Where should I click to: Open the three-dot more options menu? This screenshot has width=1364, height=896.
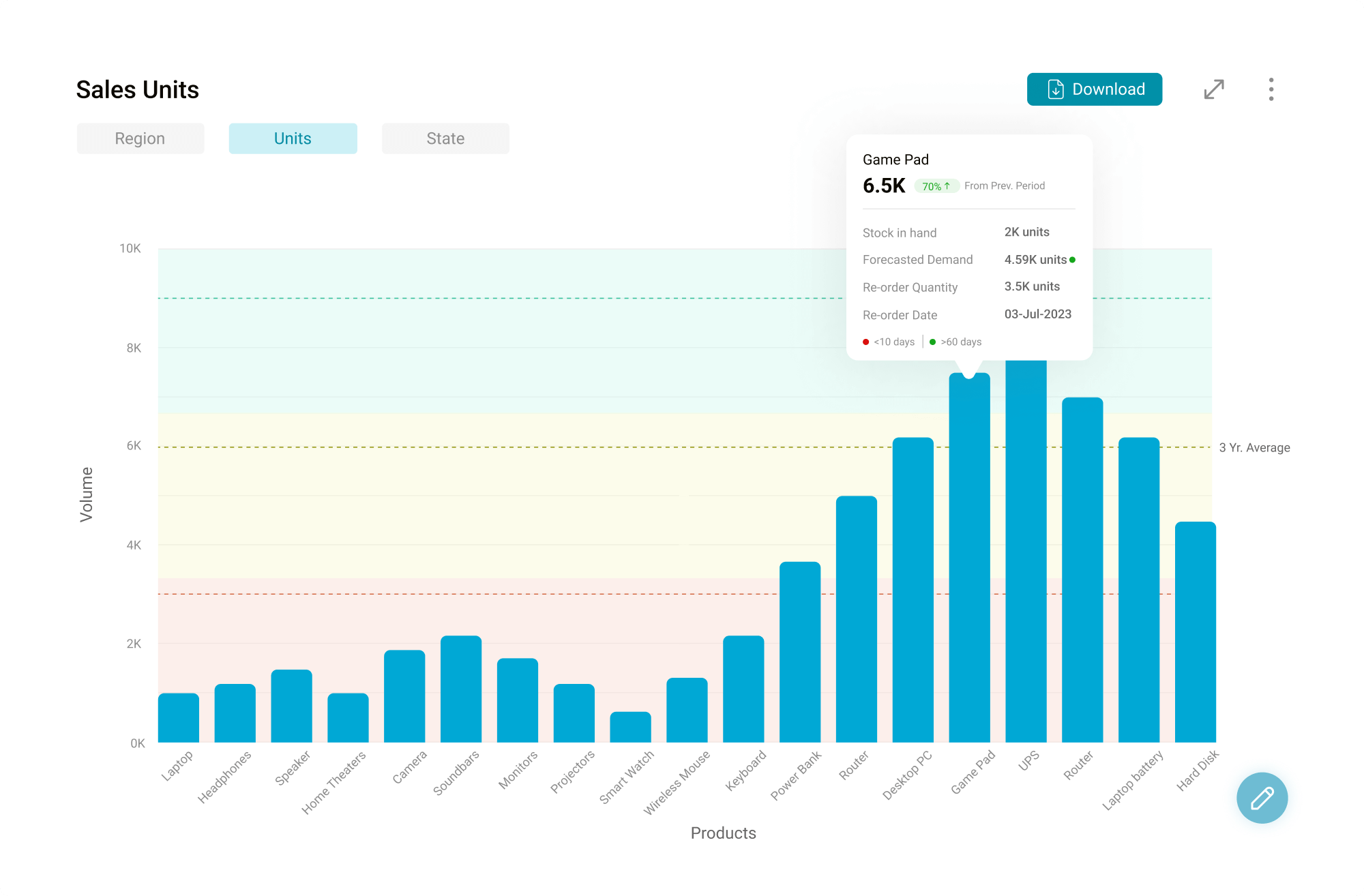pos(1271,89)
